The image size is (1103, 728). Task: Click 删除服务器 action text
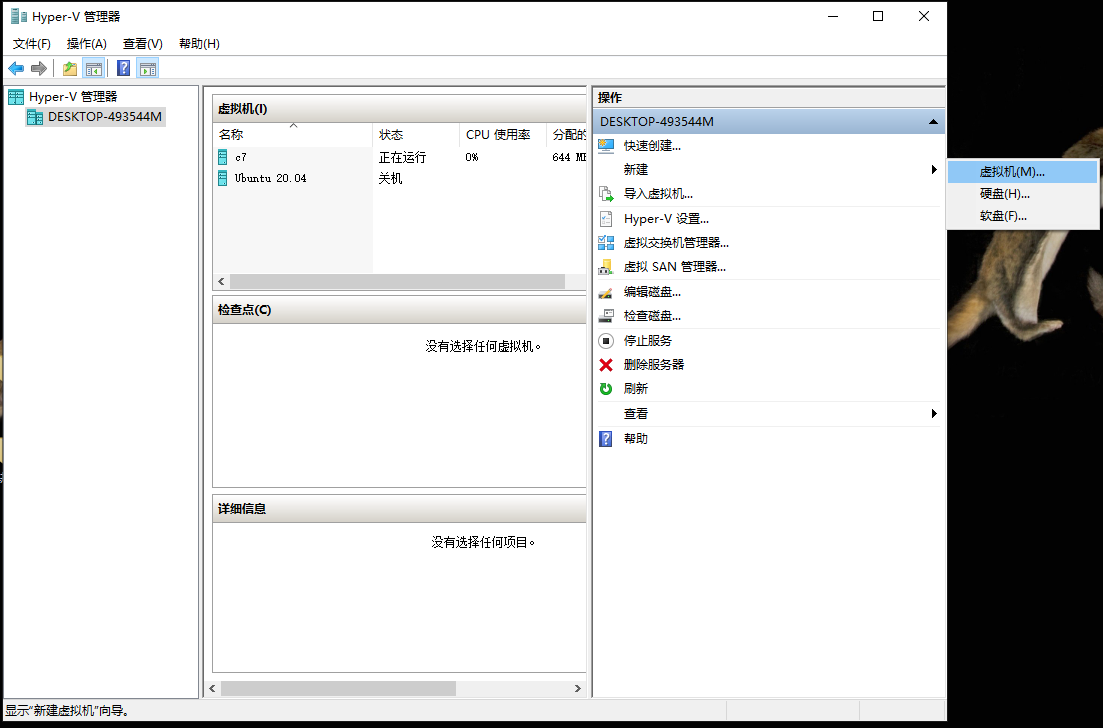[x=653, y=365]
